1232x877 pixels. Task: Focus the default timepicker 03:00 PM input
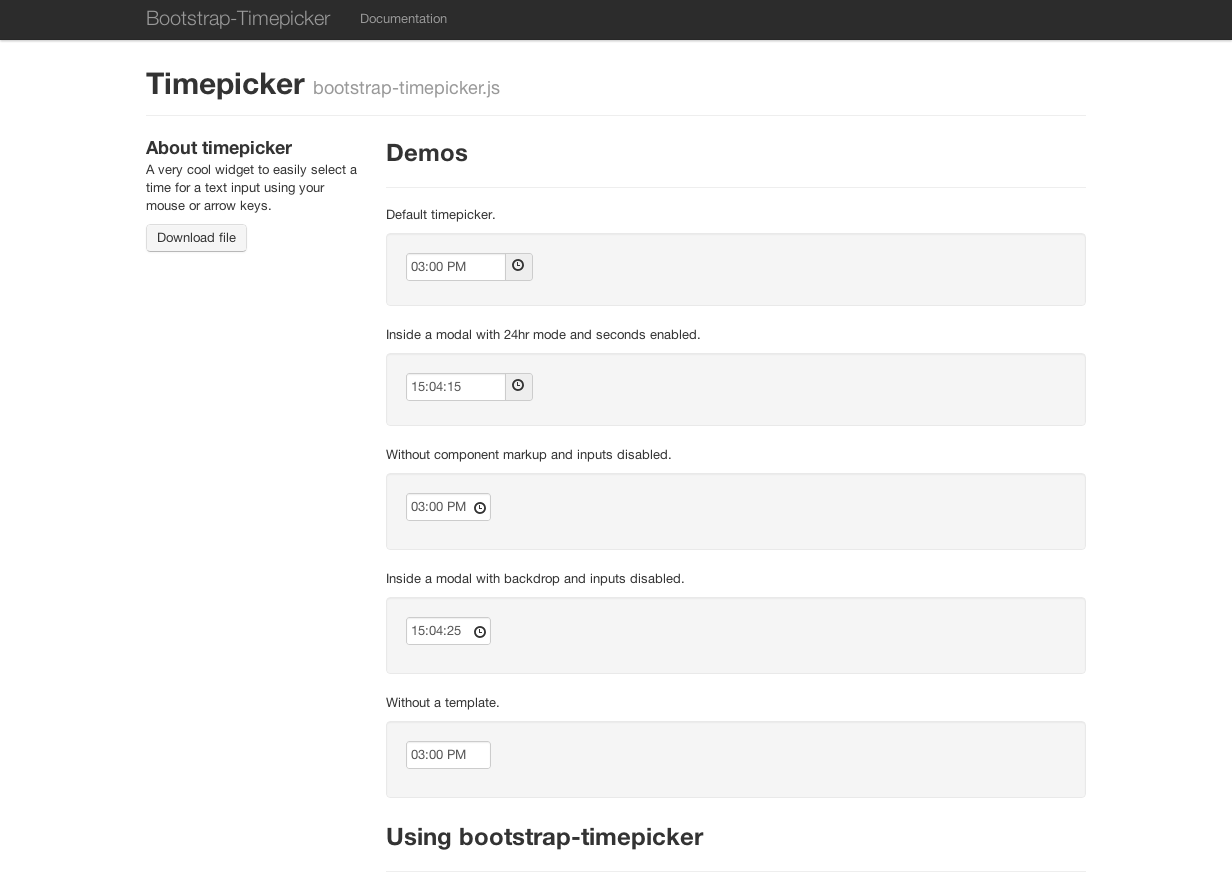point(456,267)
